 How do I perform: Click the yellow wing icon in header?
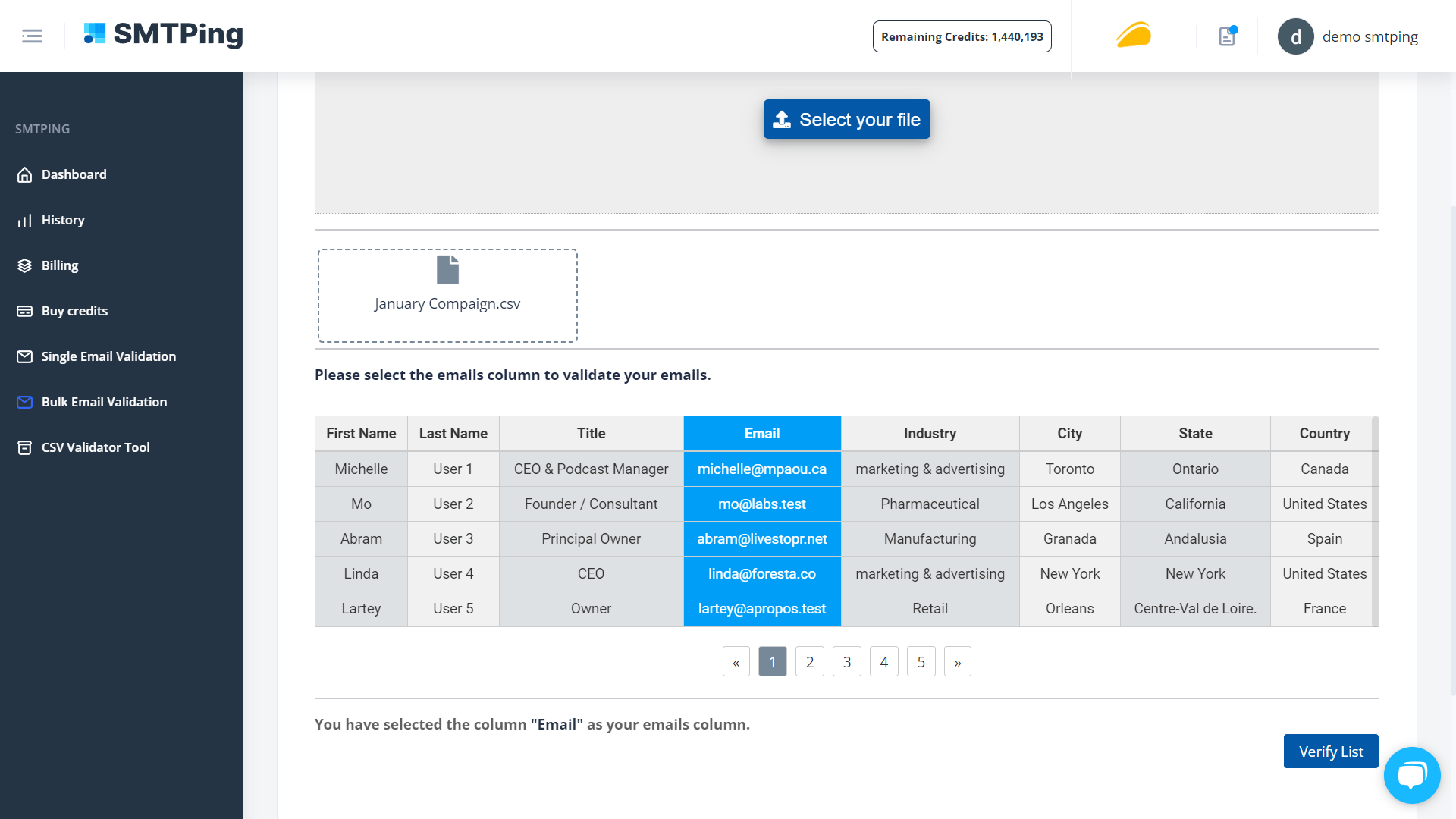tap(1134, 36)
